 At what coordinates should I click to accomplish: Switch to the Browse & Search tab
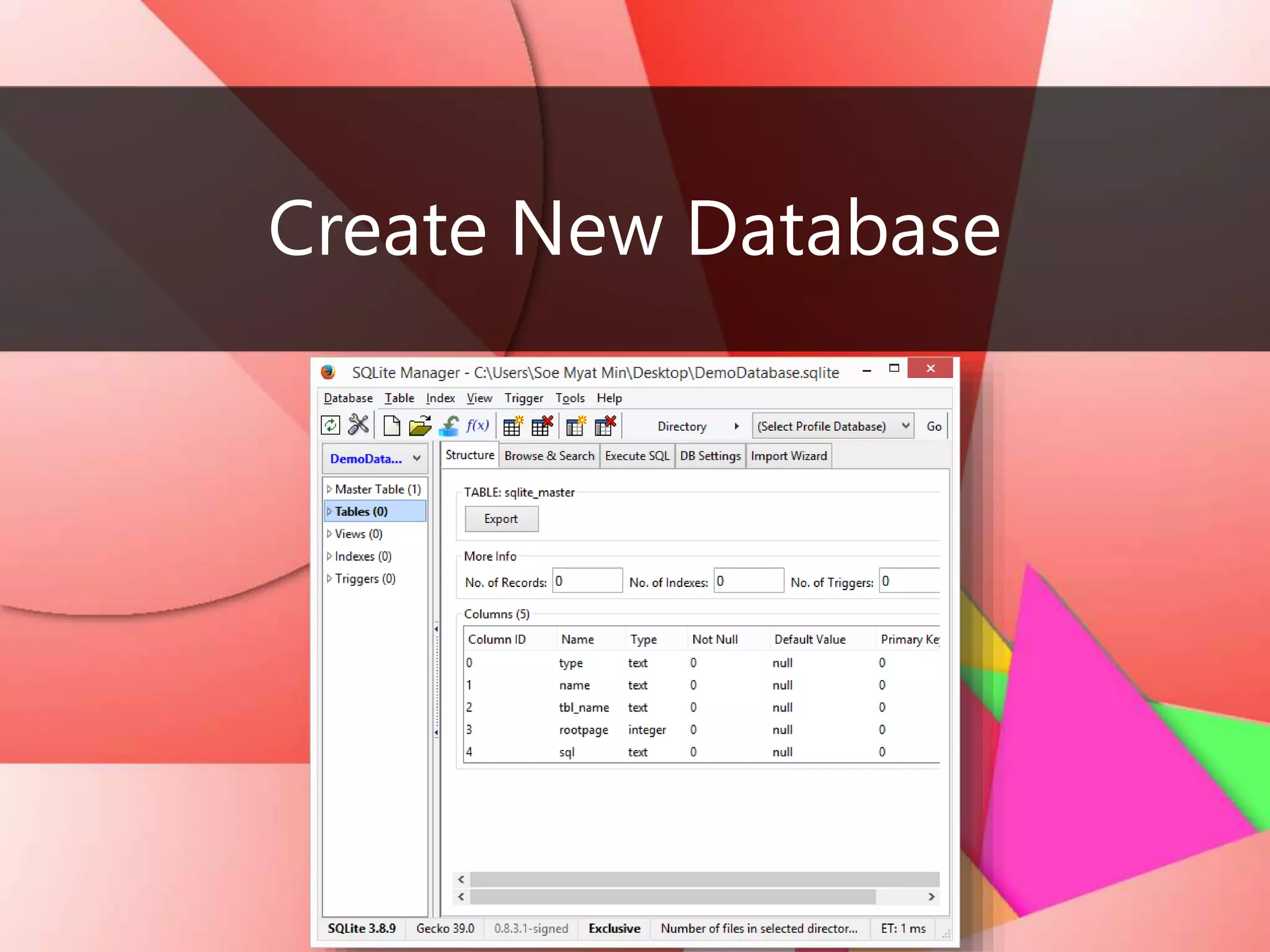pyautogui.click(x=549, y=456)
